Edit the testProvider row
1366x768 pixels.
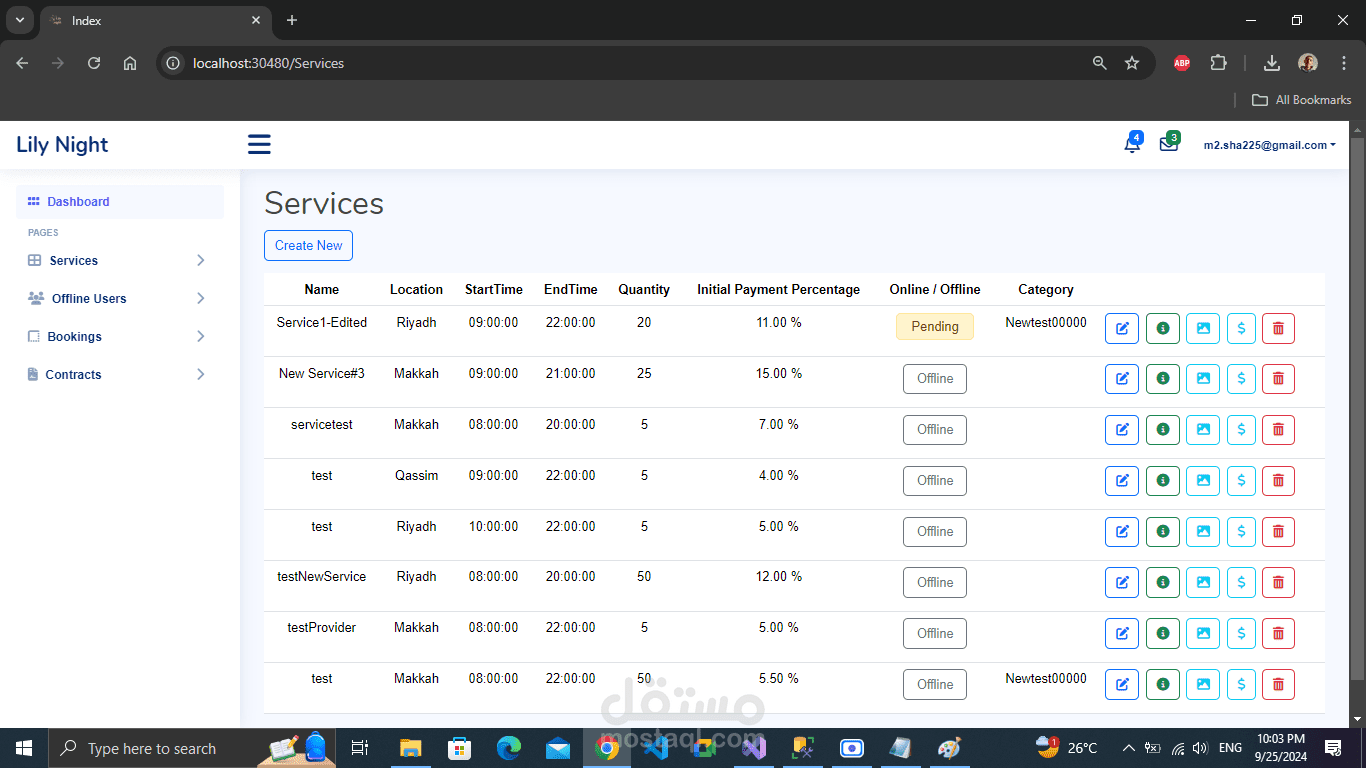pyautogui.click(x=1122, y=634)
